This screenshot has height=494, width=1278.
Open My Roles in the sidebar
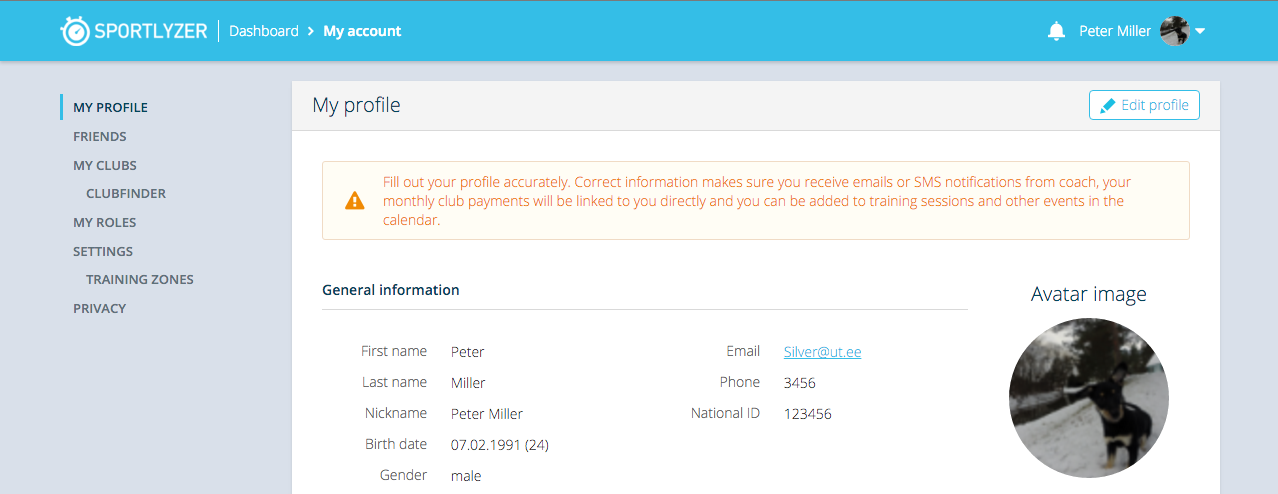[x=105, y=222]
